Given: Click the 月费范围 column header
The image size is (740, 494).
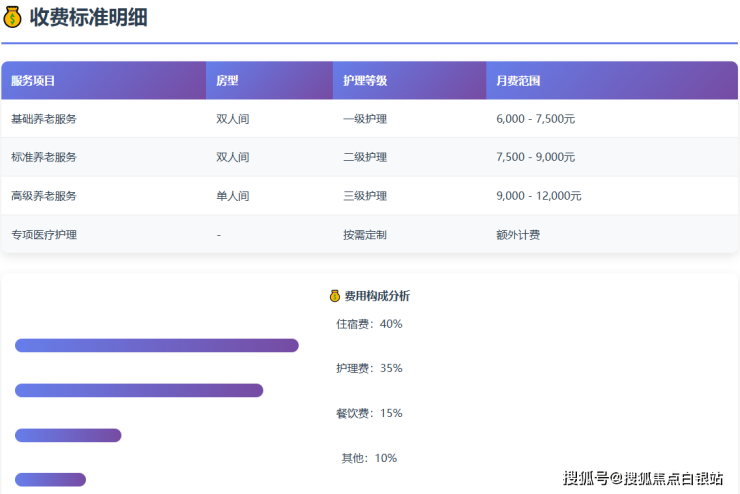Looking at the screenshot, I should (x=517, y=81).
